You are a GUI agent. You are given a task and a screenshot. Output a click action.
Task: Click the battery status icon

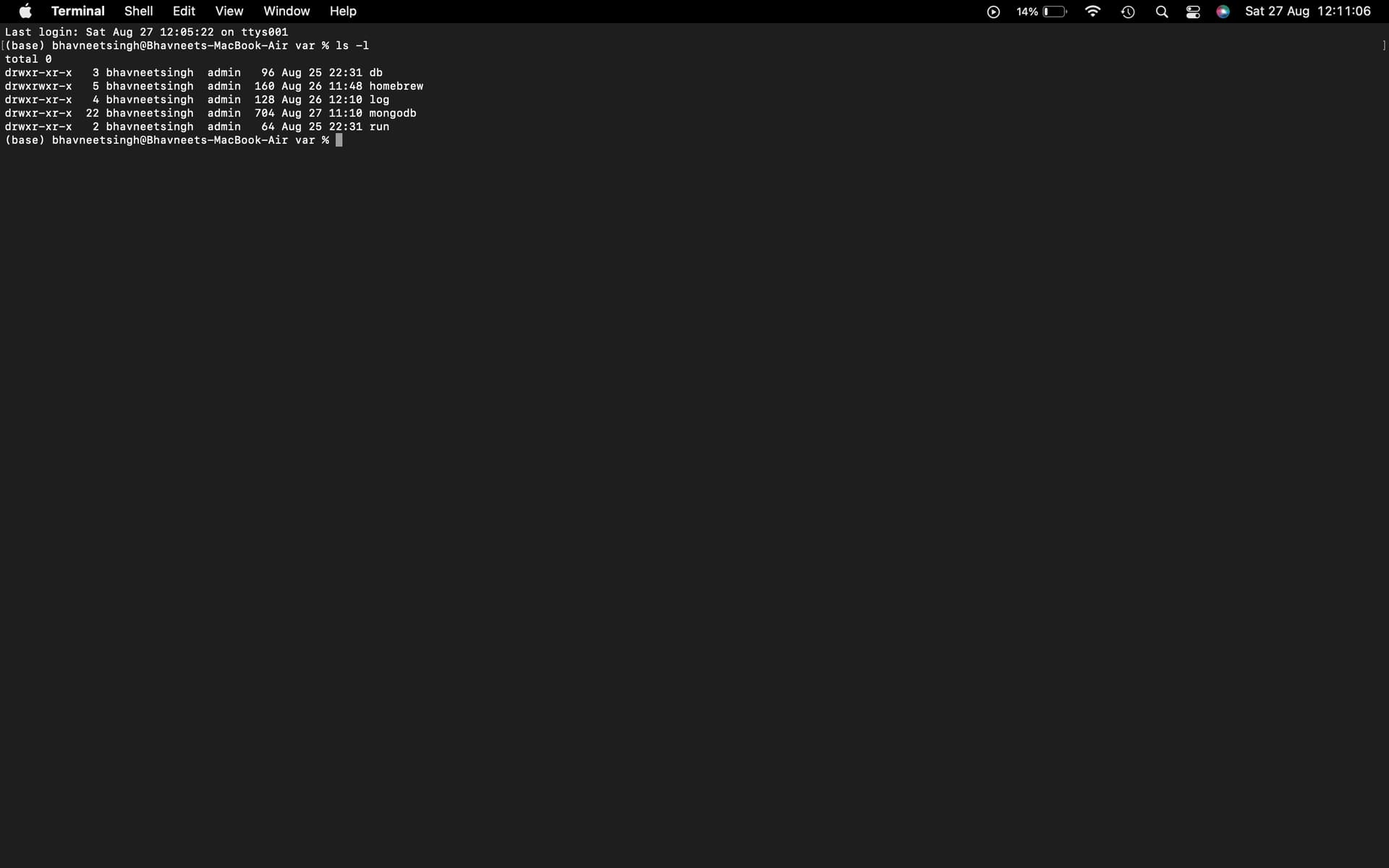1054,12
